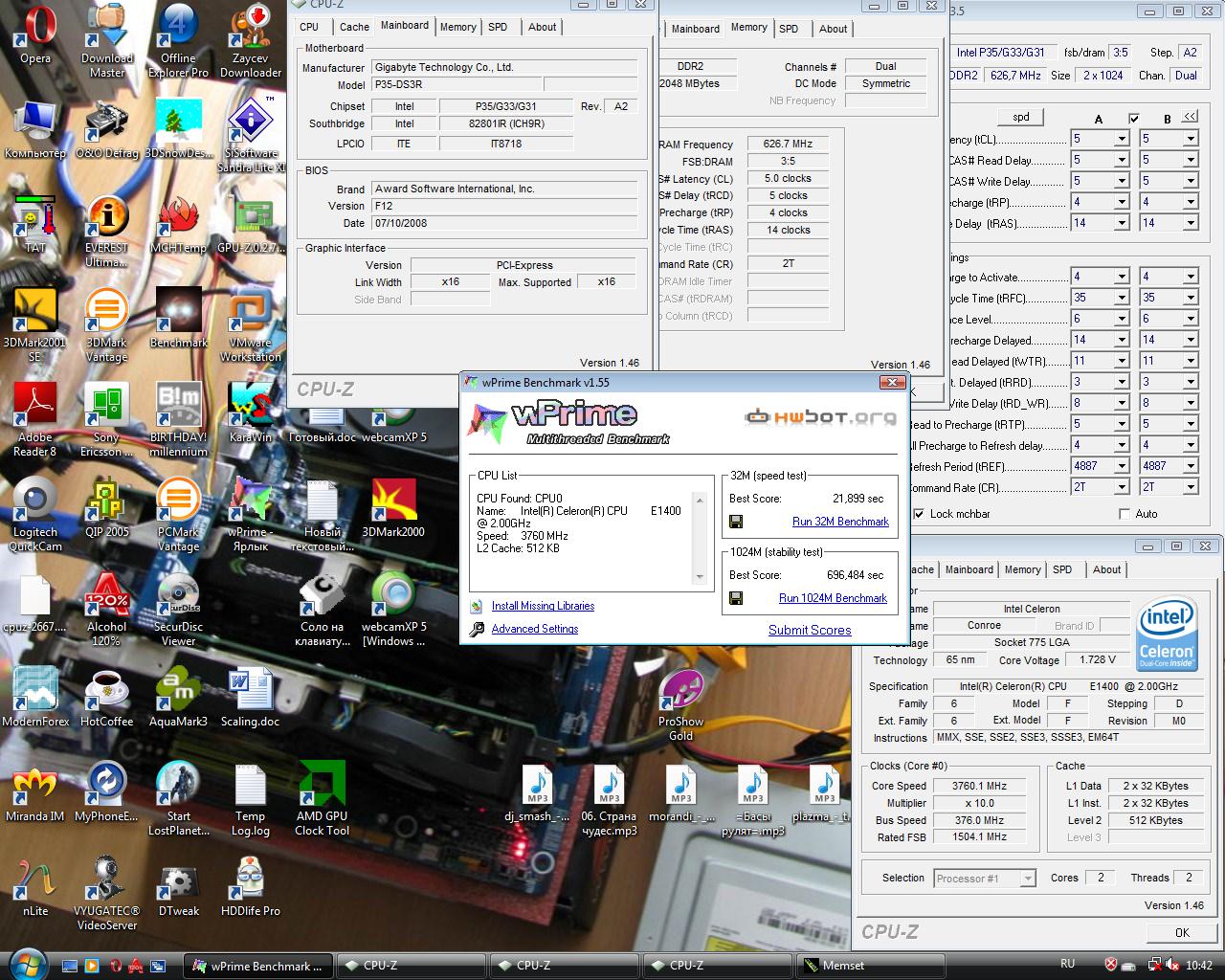Save the 1024M score with floppy icon

(x=736, y=598)
